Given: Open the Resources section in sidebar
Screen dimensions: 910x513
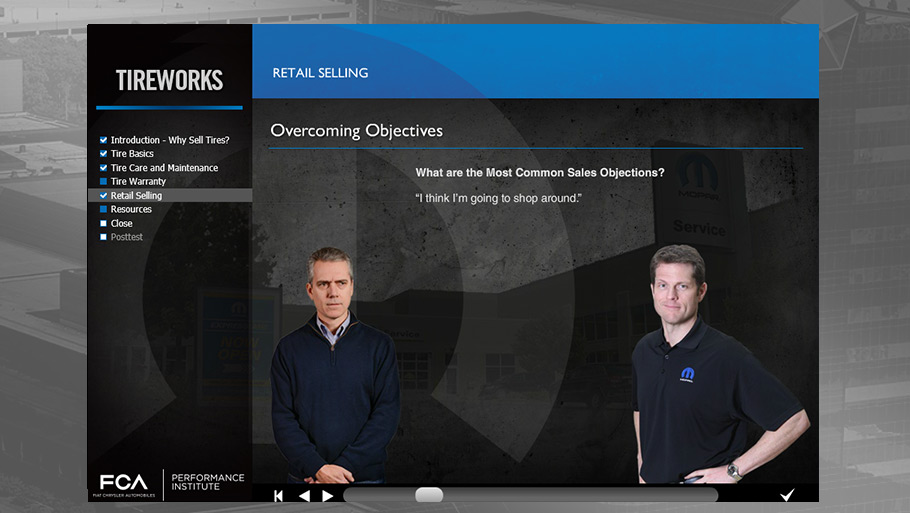Looking at the screenshot, I should tap(131, 210).
